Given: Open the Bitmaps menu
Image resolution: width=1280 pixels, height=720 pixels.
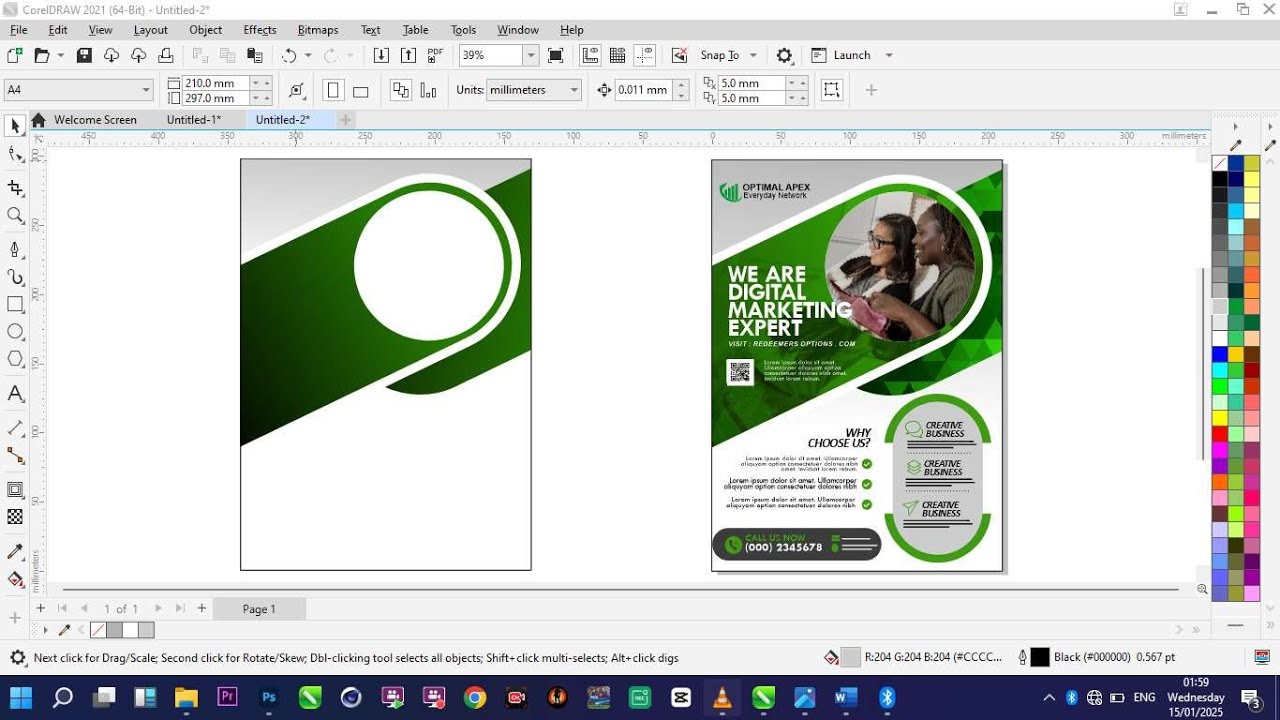Looking at the screenshot, I should click(318, 30).
